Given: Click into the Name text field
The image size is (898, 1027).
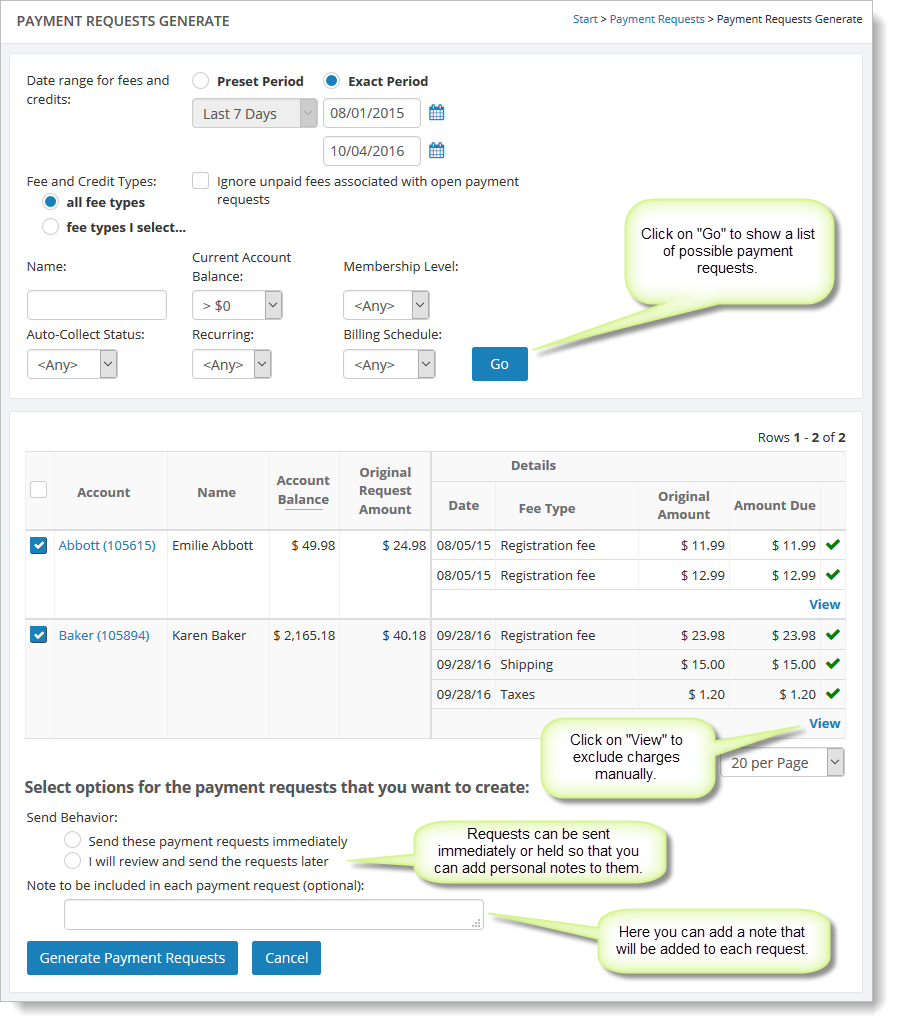Looking at the screenshot, I should tap(97, 305).
